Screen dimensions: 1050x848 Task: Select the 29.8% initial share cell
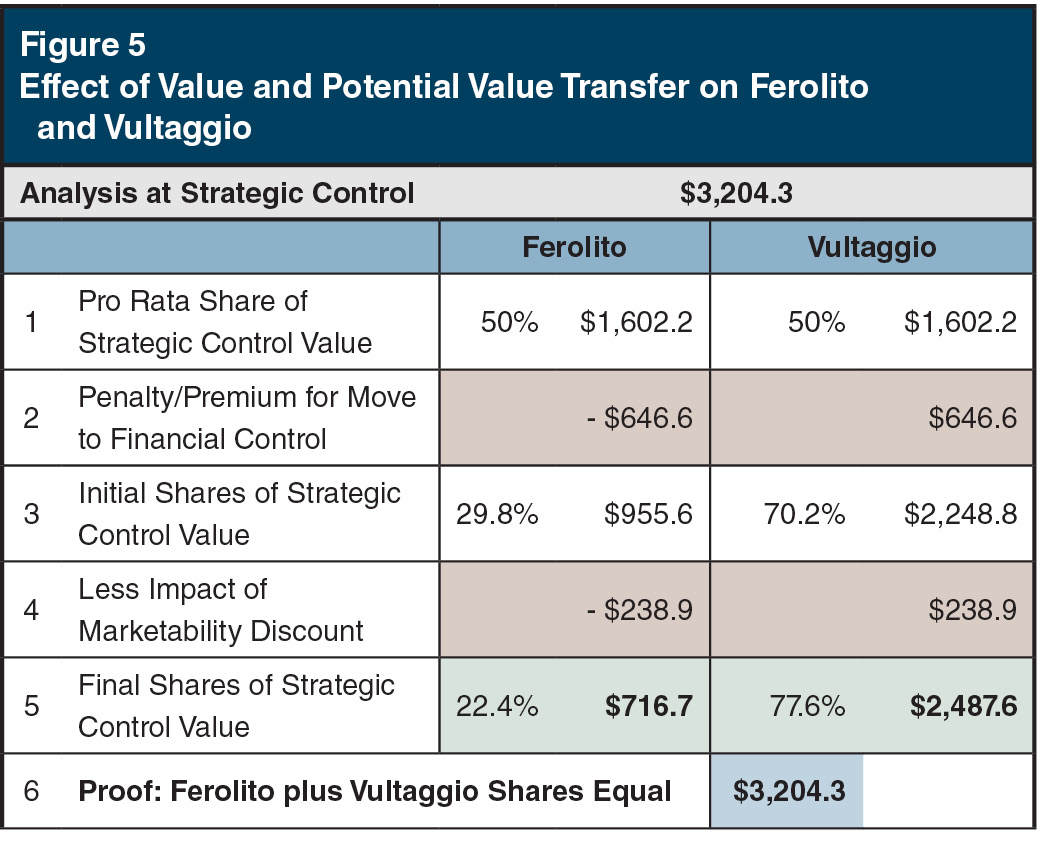497,515
